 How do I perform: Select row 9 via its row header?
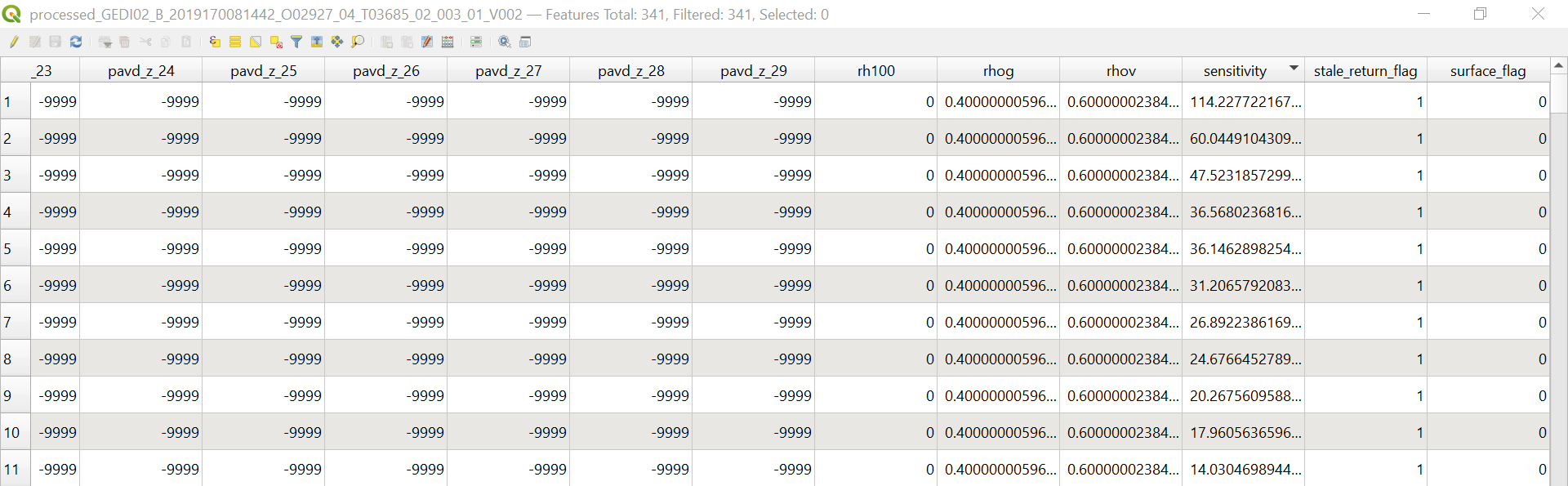pos(16,395)
